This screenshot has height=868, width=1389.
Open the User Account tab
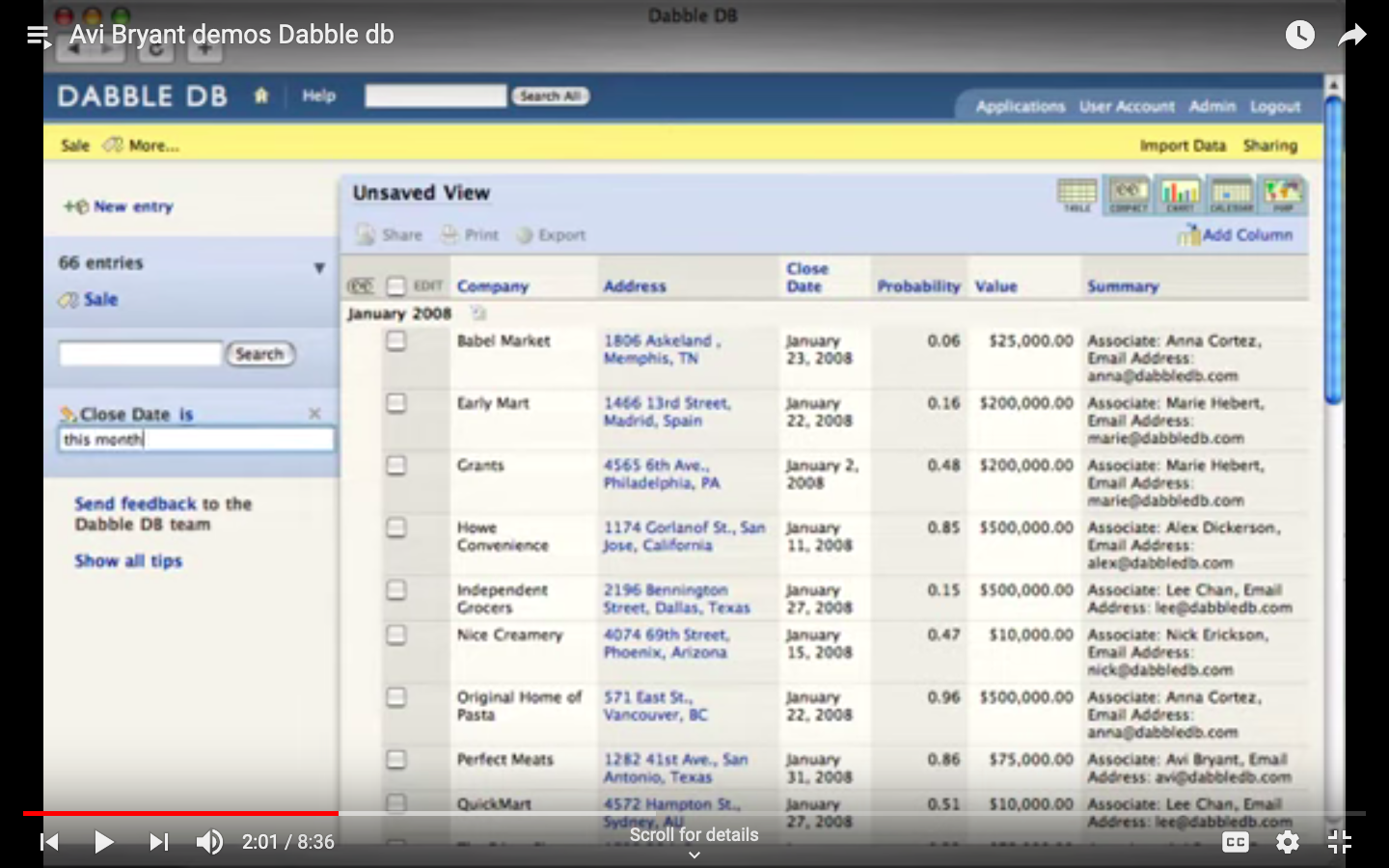(1127, 106)
